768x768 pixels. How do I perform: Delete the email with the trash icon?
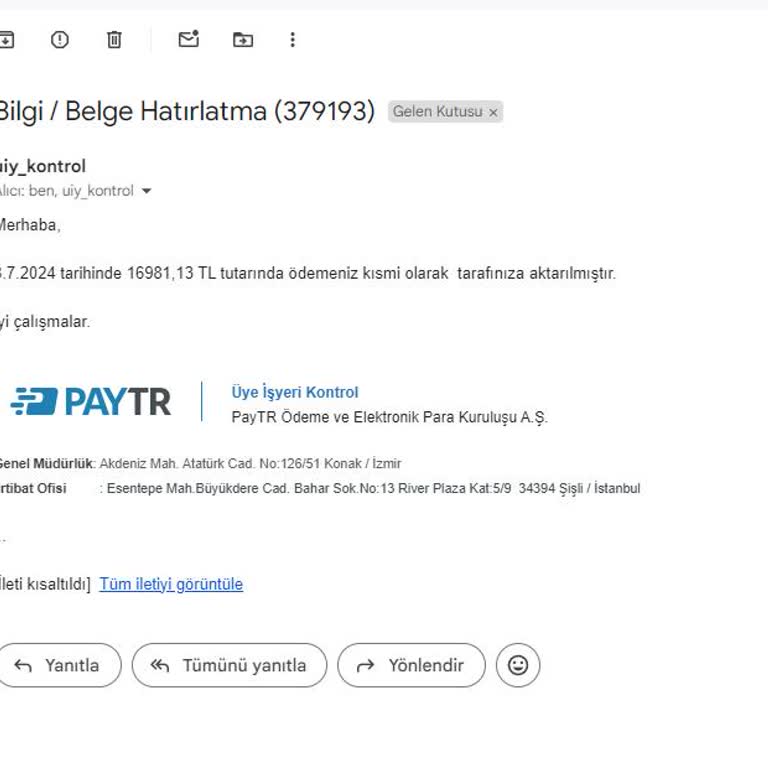tap(114, 40)
